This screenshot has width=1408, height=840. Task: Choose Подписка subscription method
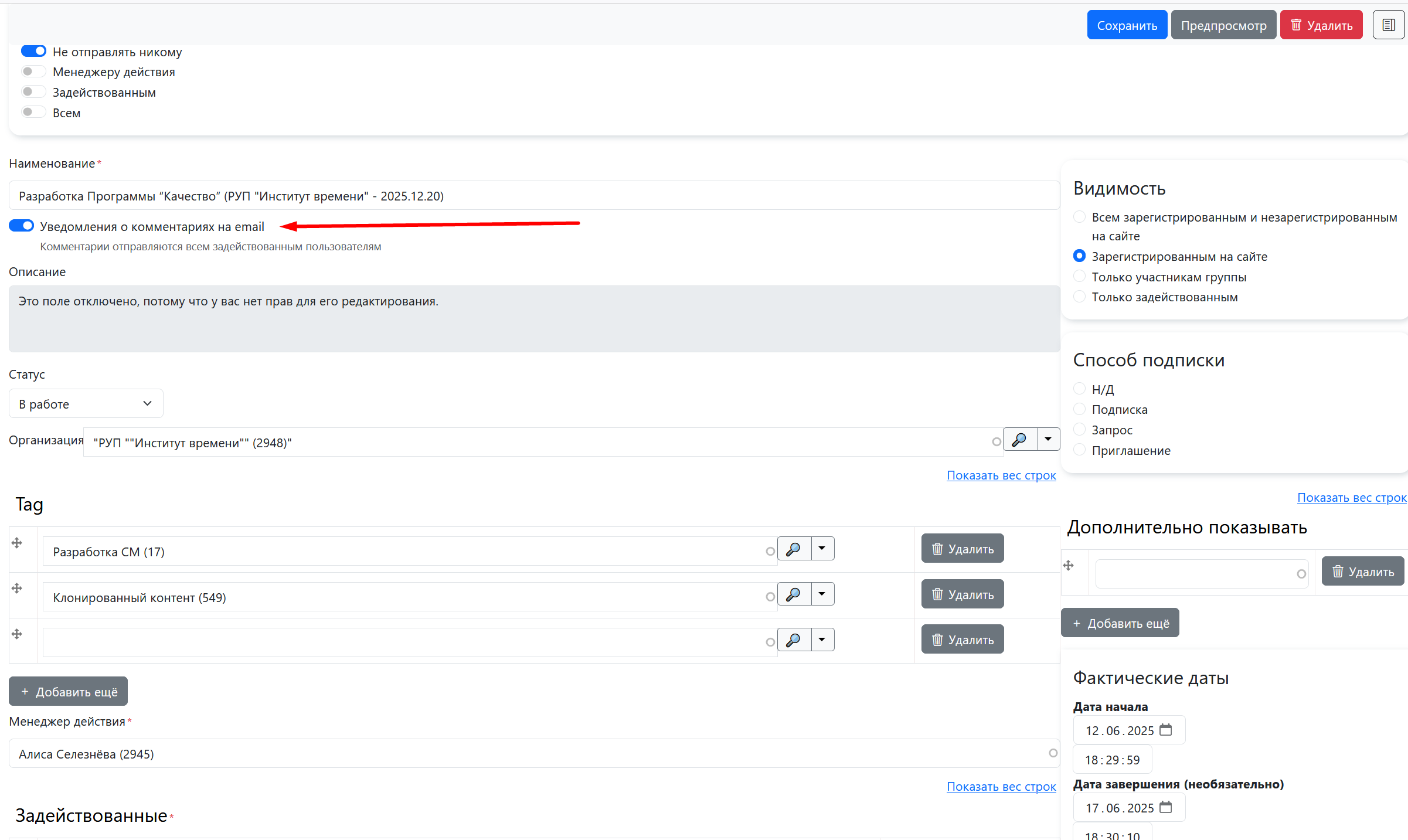pos(1079,409)
